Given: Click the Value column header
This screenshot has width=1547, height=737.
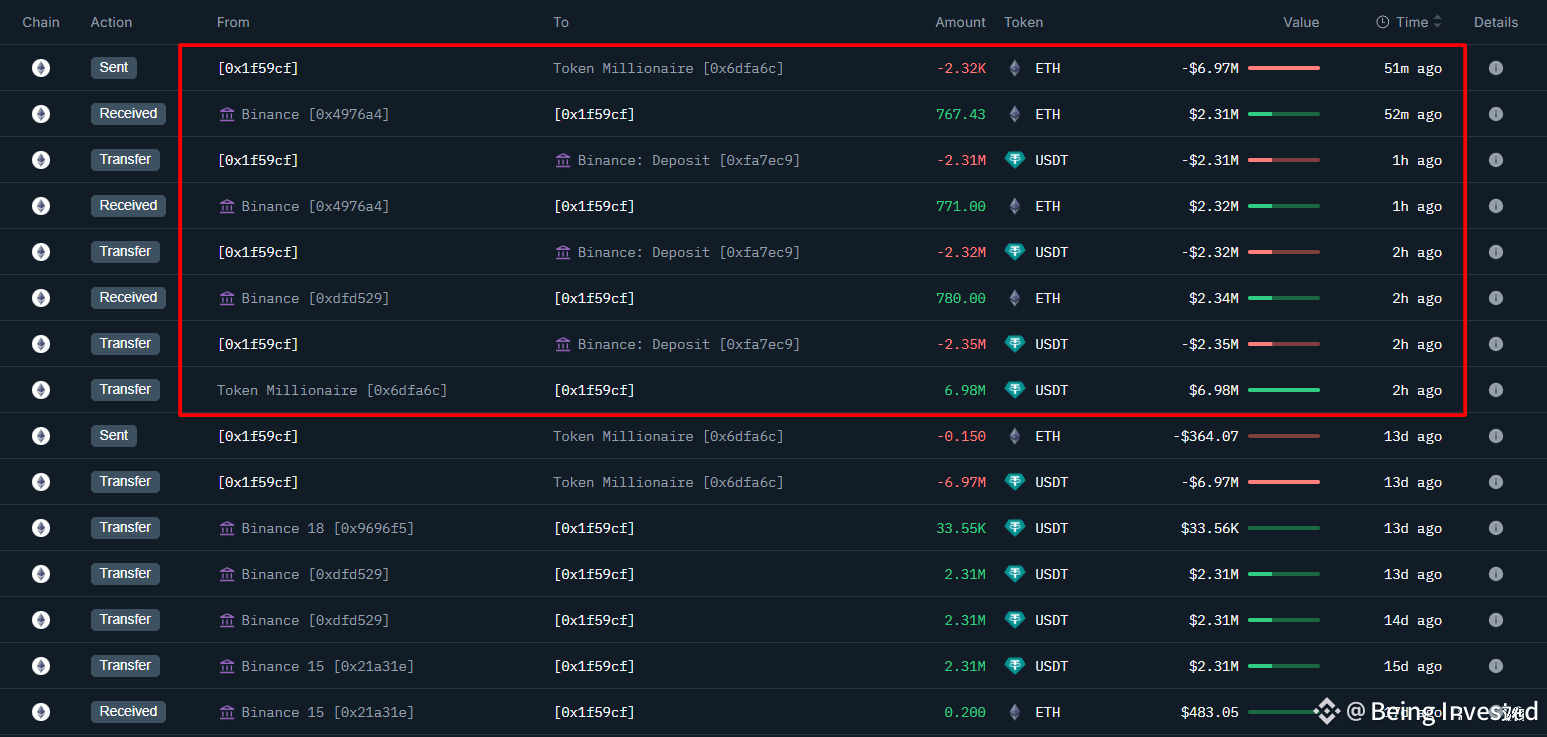Looking at the screenshot, I should (1301, 22).
